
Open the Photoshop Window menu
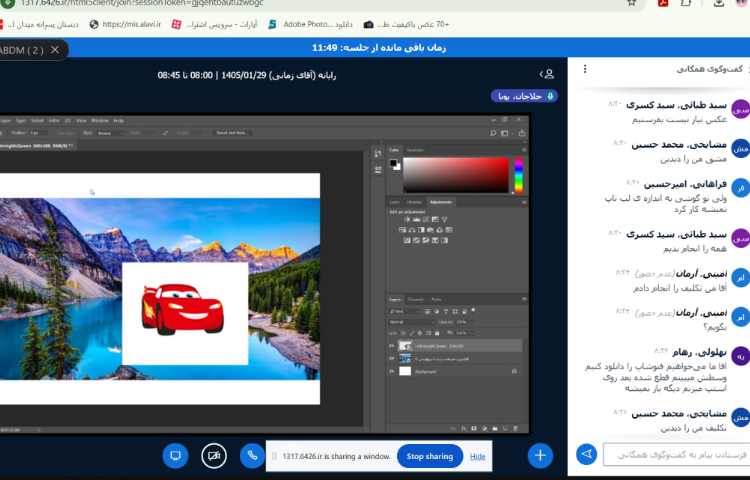click(100, 121)
